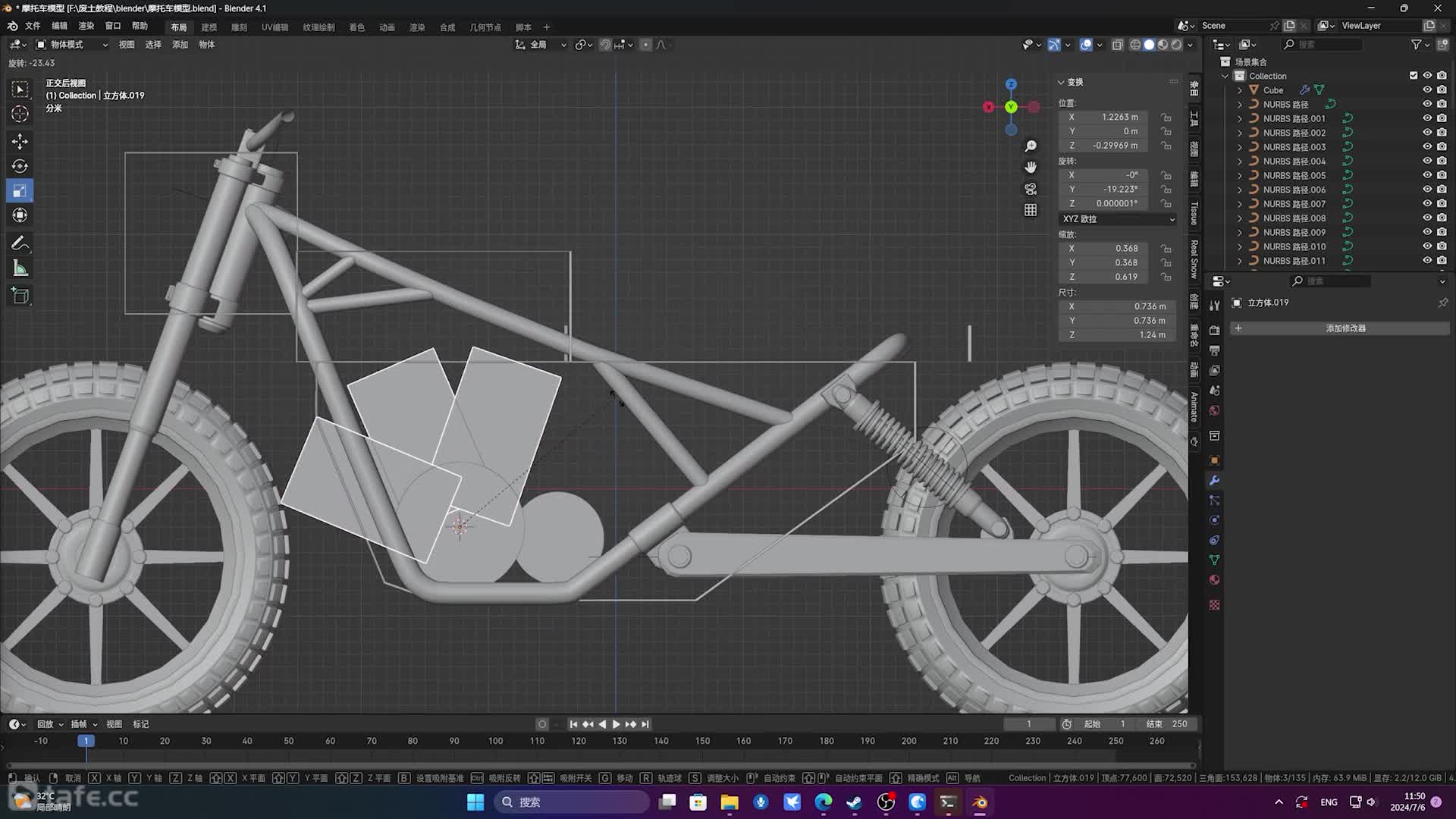Image resolution: width=1456 pixels, height=819 pixels.
Task: Toggle proportional editing button
Action: click(645, 45)
